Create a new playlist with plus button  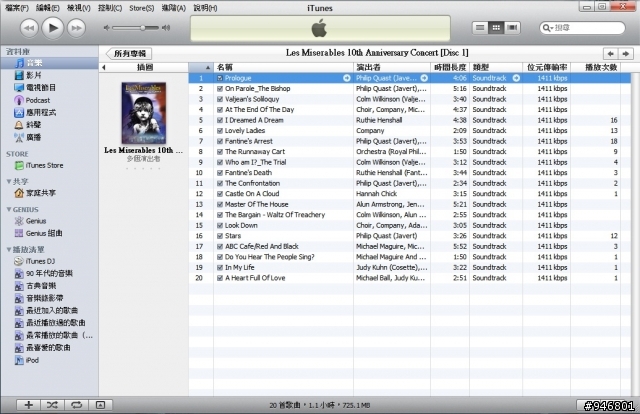(29, 405)
